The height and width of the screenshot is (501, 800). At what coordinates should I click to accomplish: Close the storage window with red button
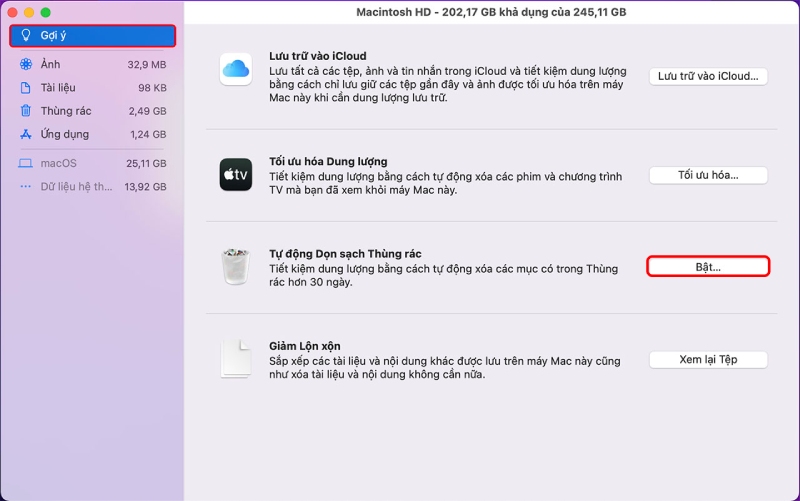[x=13, y=12]
